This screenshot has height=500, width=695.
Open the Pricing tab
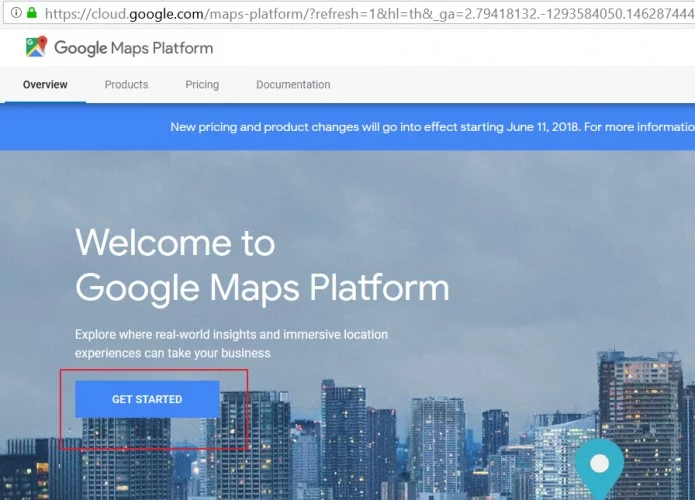coord(202,85)
